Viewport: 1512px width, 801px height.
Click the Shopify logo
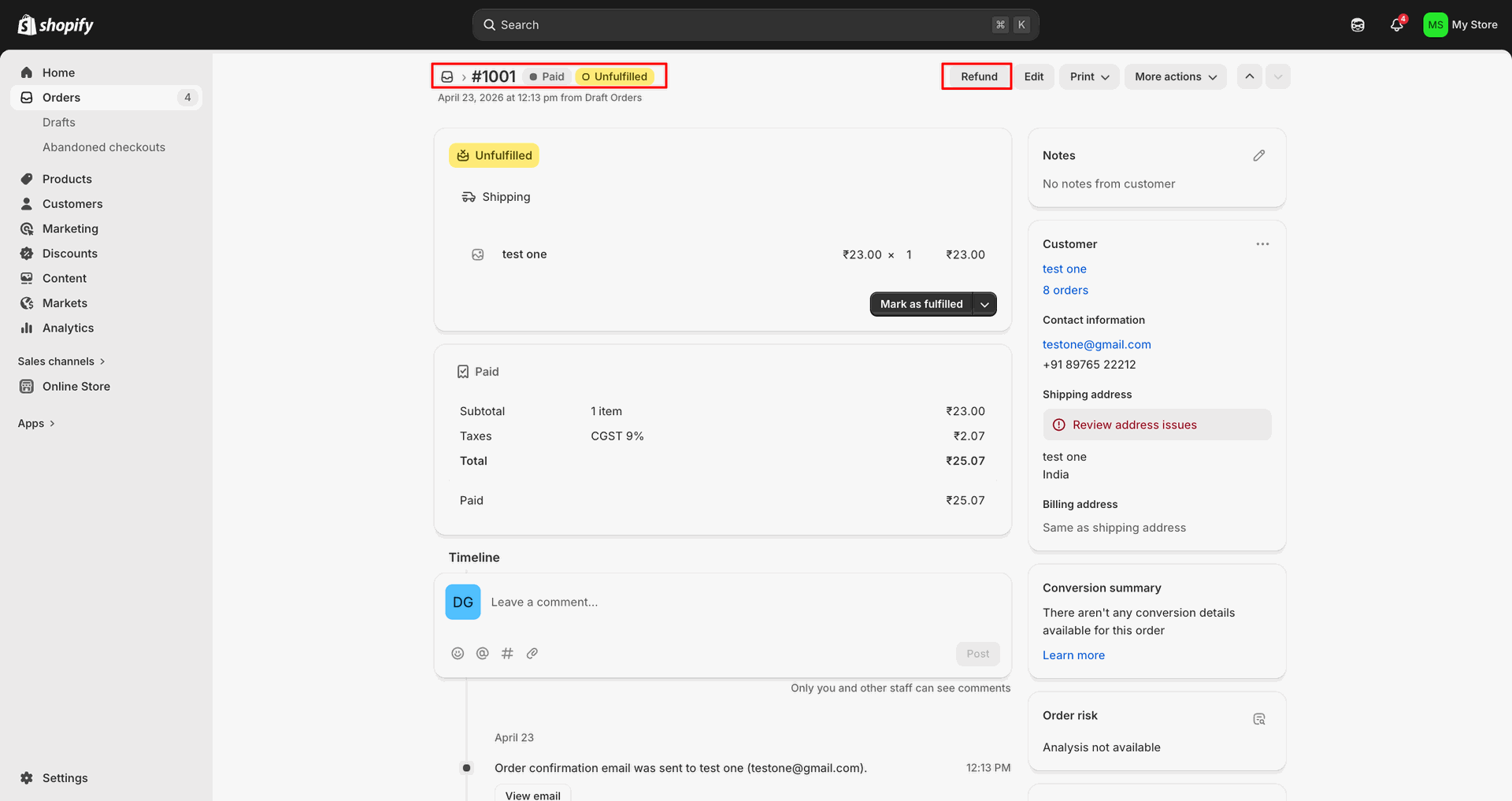pos(55,25)
